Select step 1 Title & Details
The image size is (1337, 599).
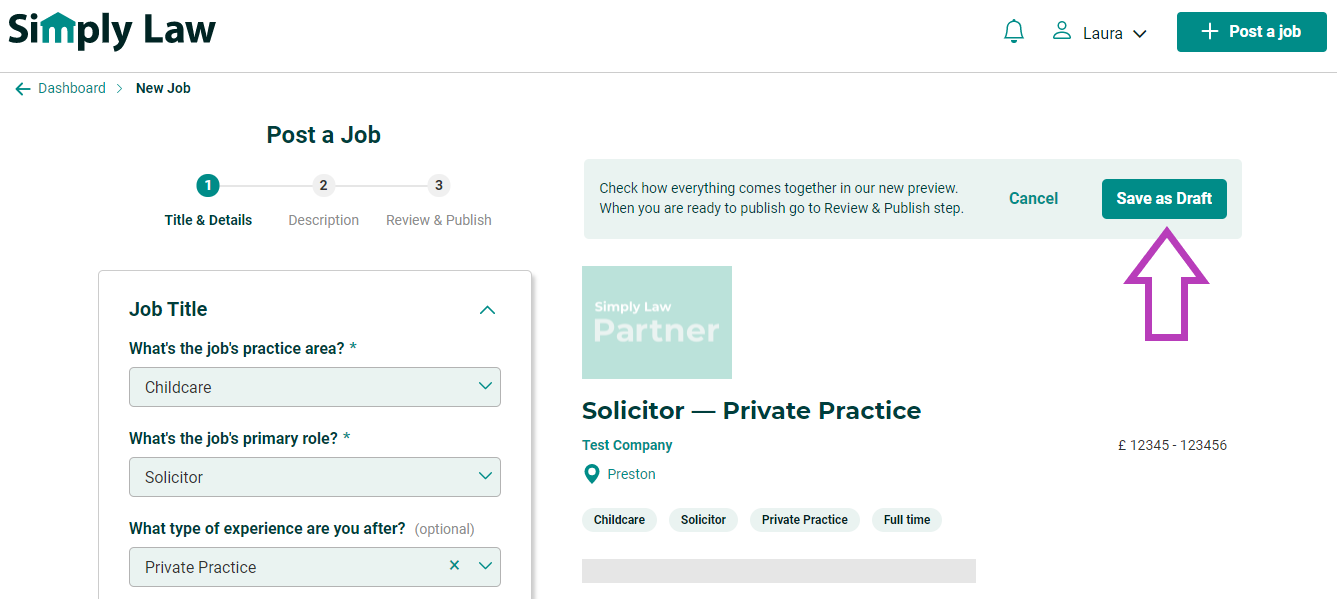coord(208,202)
